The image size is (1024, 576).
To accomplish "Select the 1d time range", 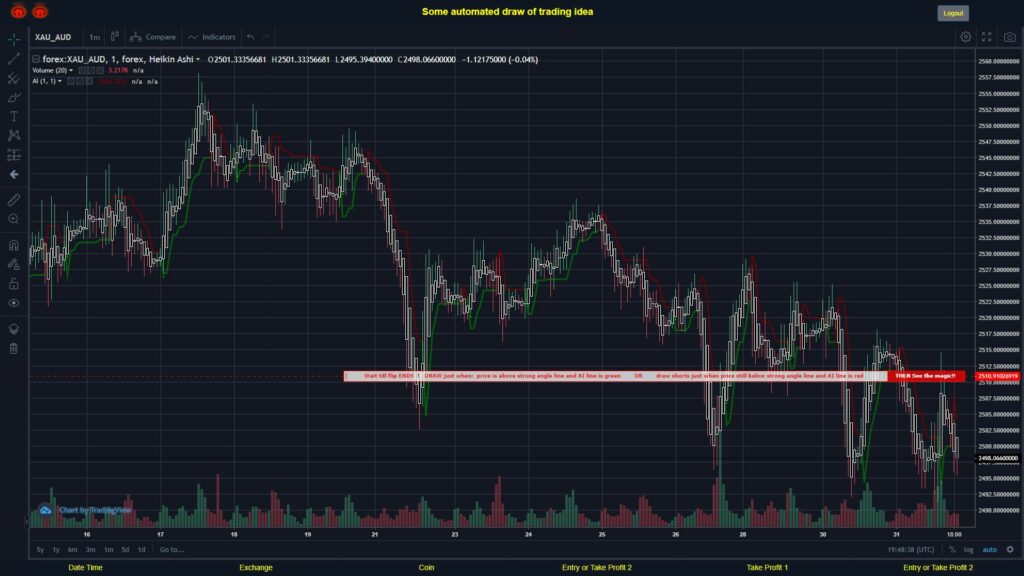I will (142, 550).
